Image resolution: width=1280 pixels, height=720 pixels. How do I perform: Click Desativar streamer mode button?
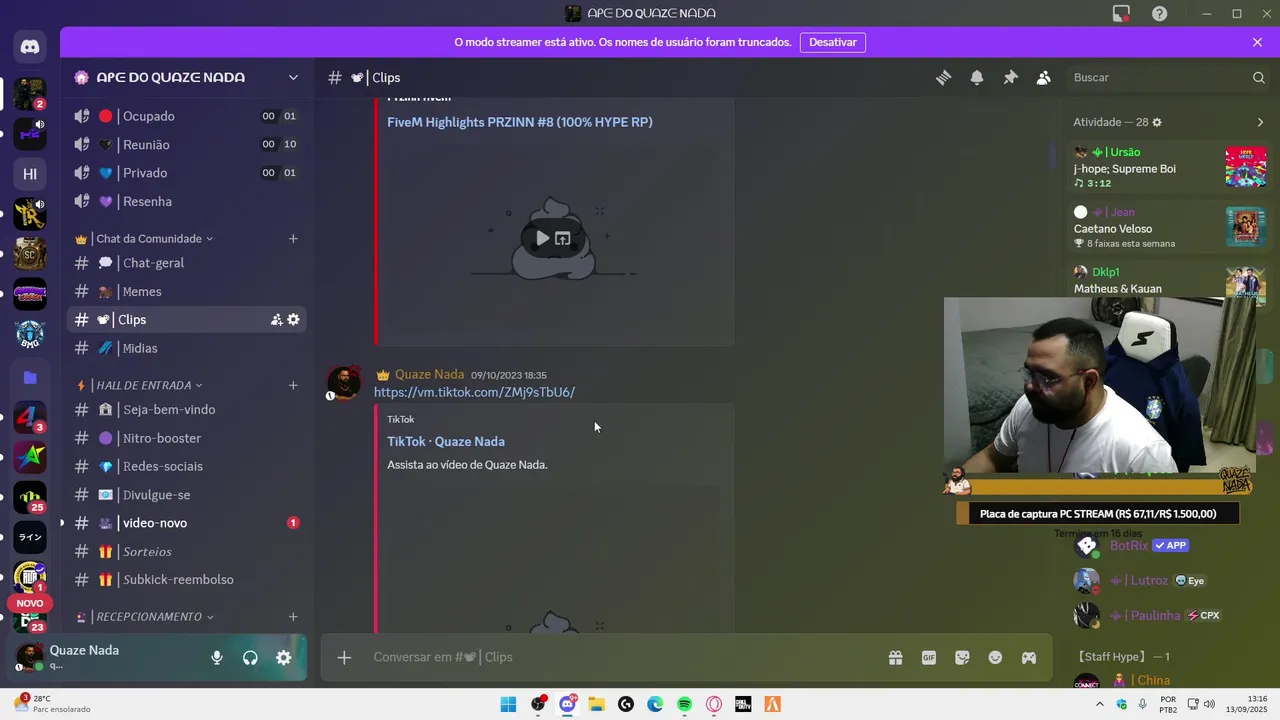point(832,42)
